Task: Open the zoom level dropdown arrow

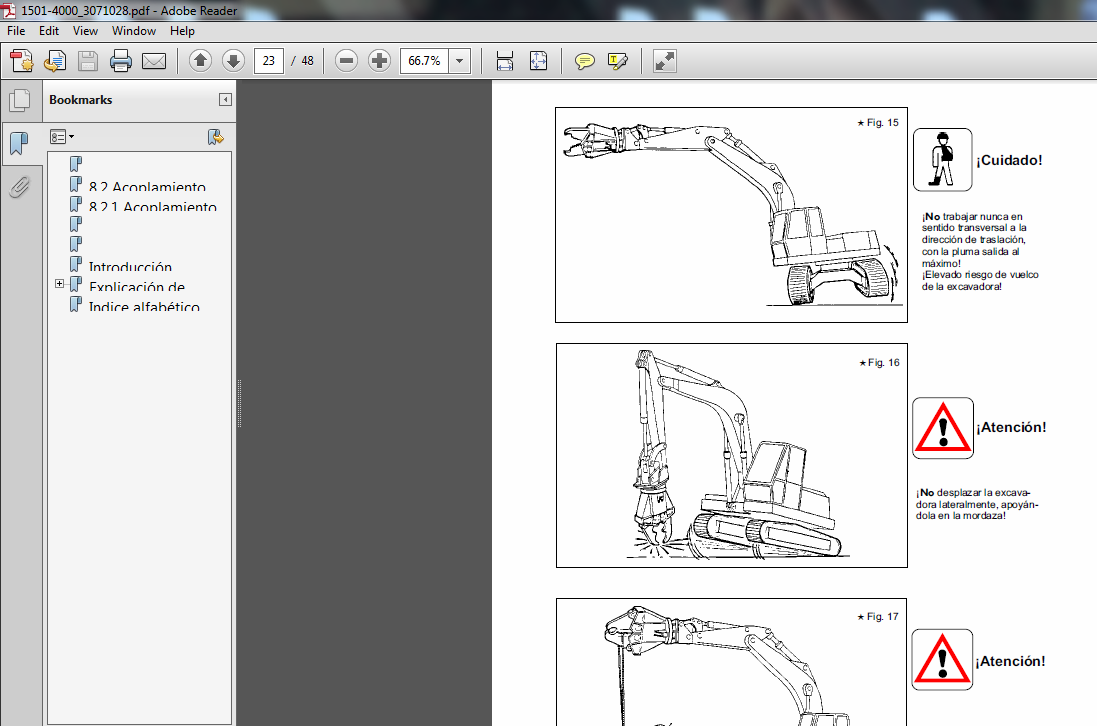Action: tap(460, 61)
